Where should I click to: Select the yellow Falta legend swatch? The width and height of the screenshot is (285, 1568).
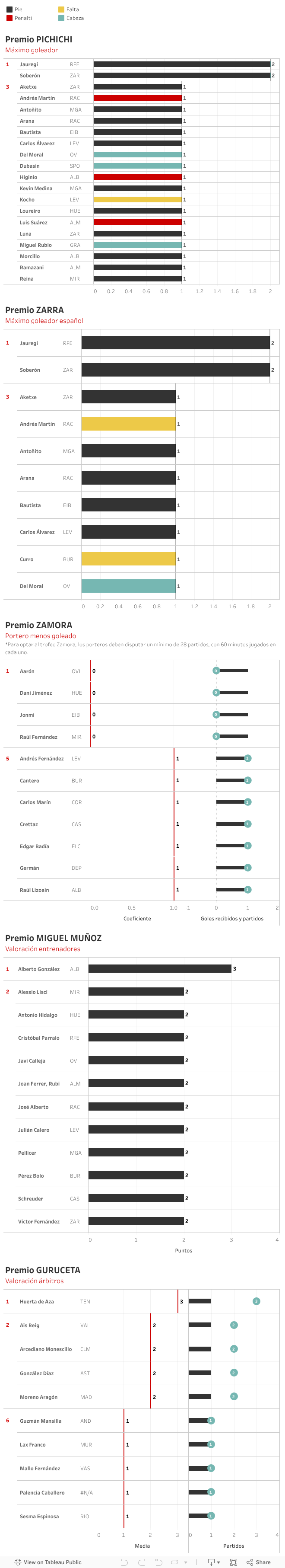coord(61,10)
